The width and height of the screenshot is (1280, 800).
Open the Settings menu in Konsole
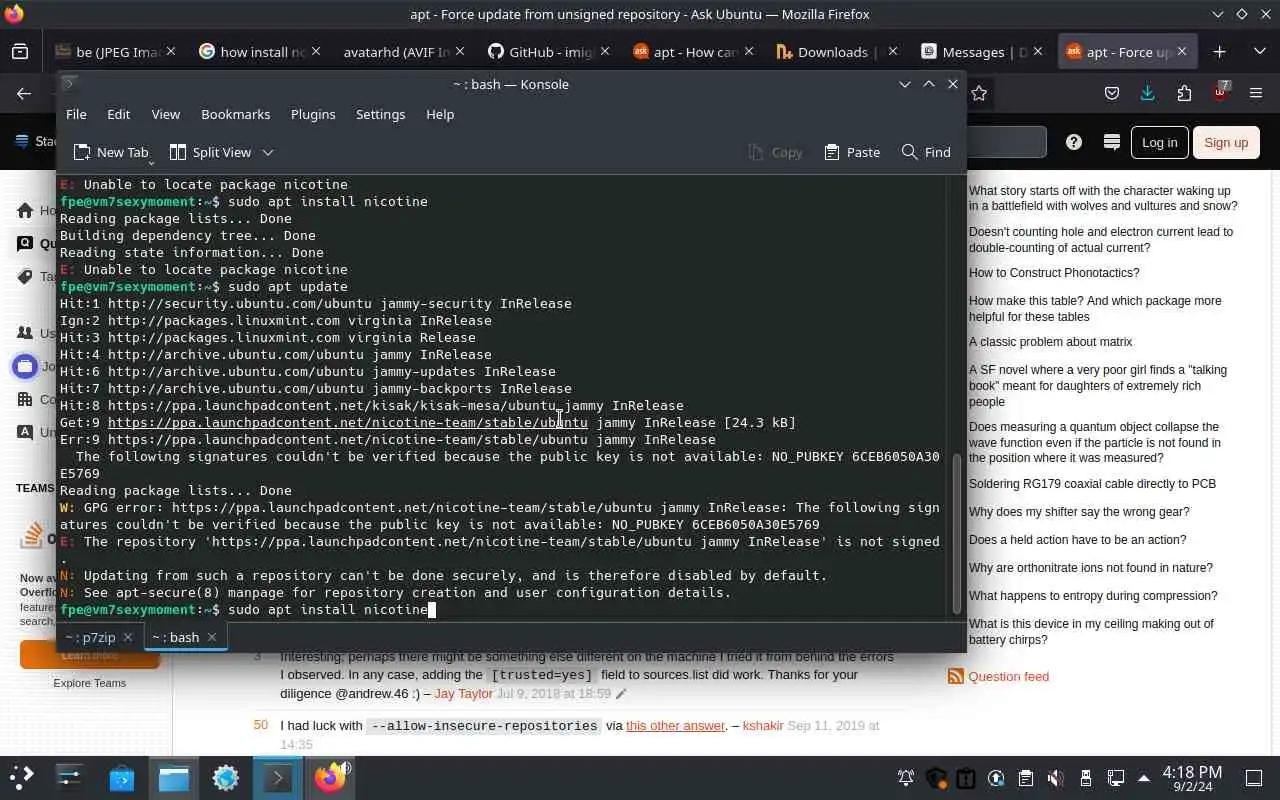coord(380,114)
